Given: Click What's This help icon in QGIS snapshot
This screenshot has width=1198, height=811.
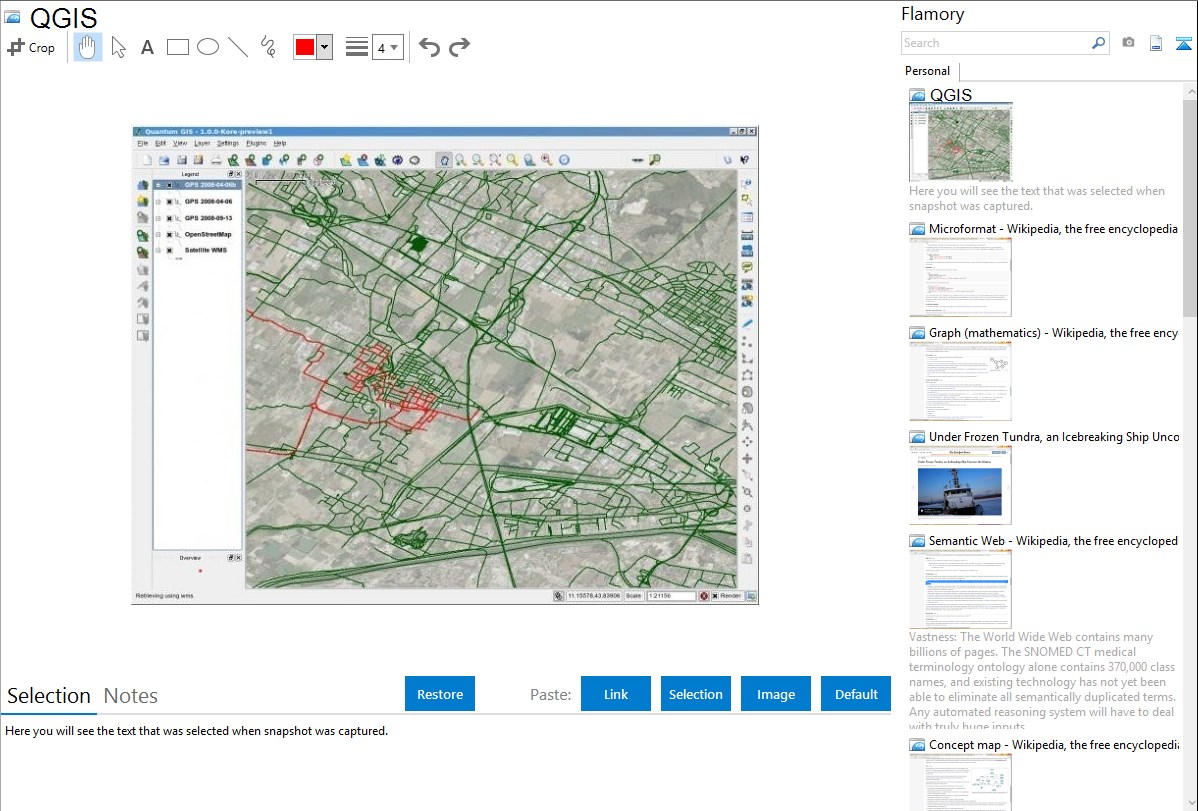Looking at the screenshot, I should coord(744,160).
